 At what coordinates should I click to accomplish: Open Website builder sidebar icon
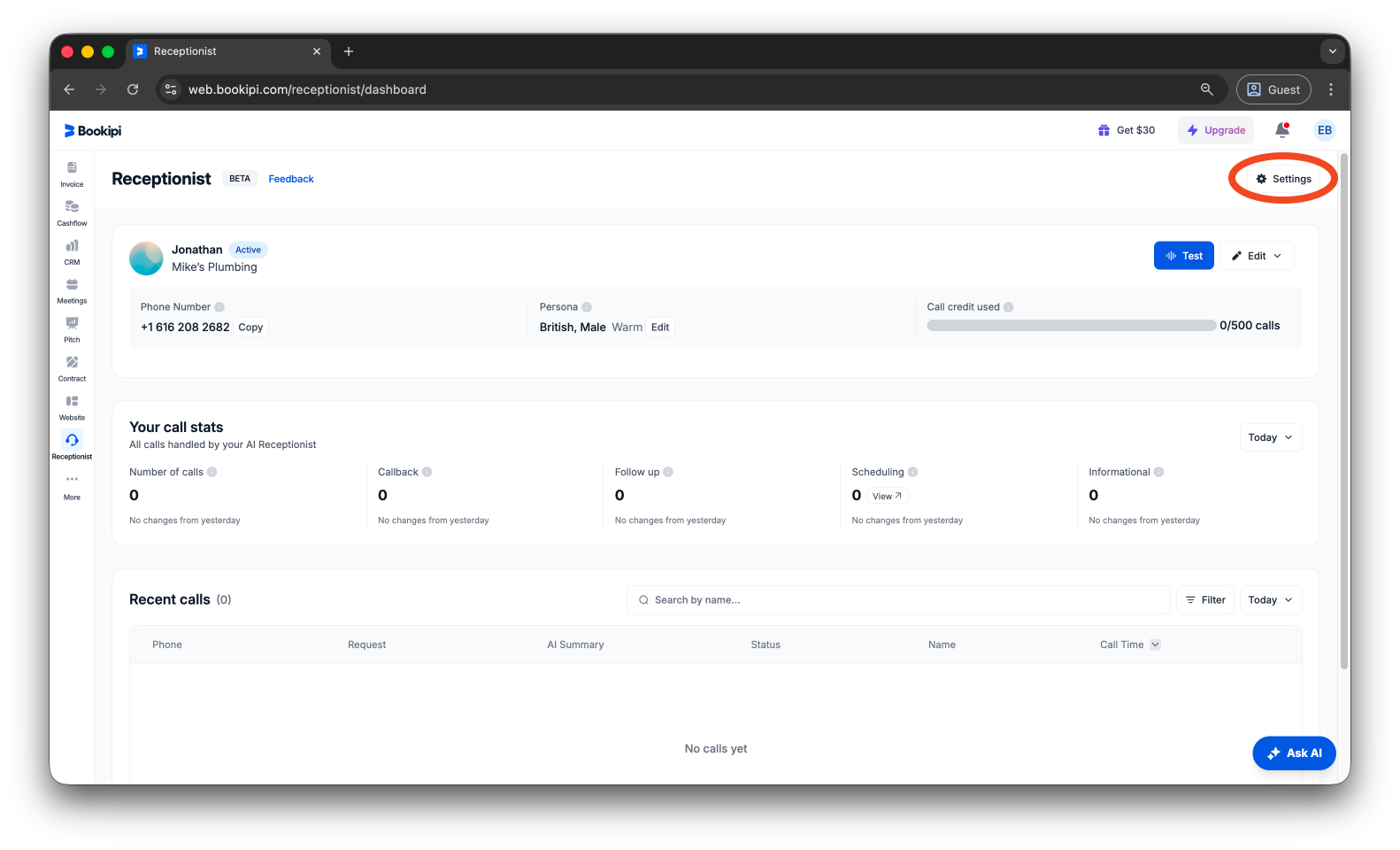coord(72,407)
